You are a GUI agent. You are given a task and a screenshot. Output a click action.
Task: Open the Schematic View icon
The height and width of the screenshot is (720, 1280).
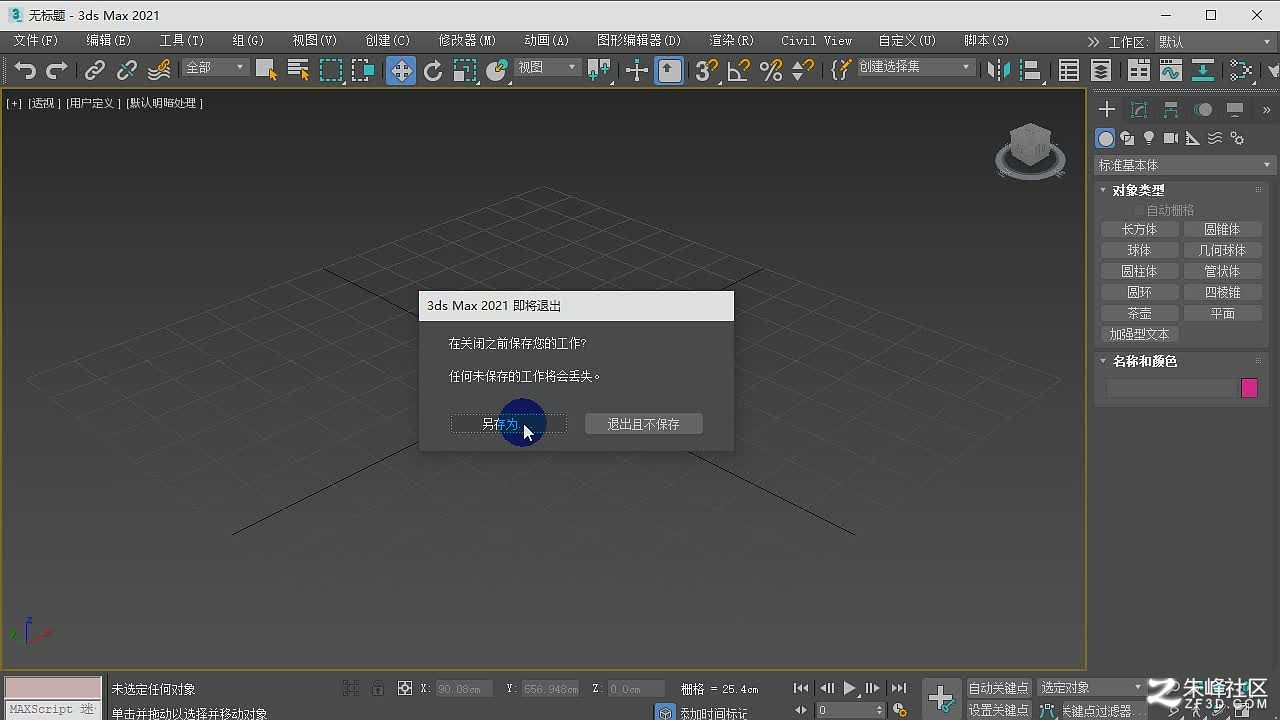(x=1203, y=70)
